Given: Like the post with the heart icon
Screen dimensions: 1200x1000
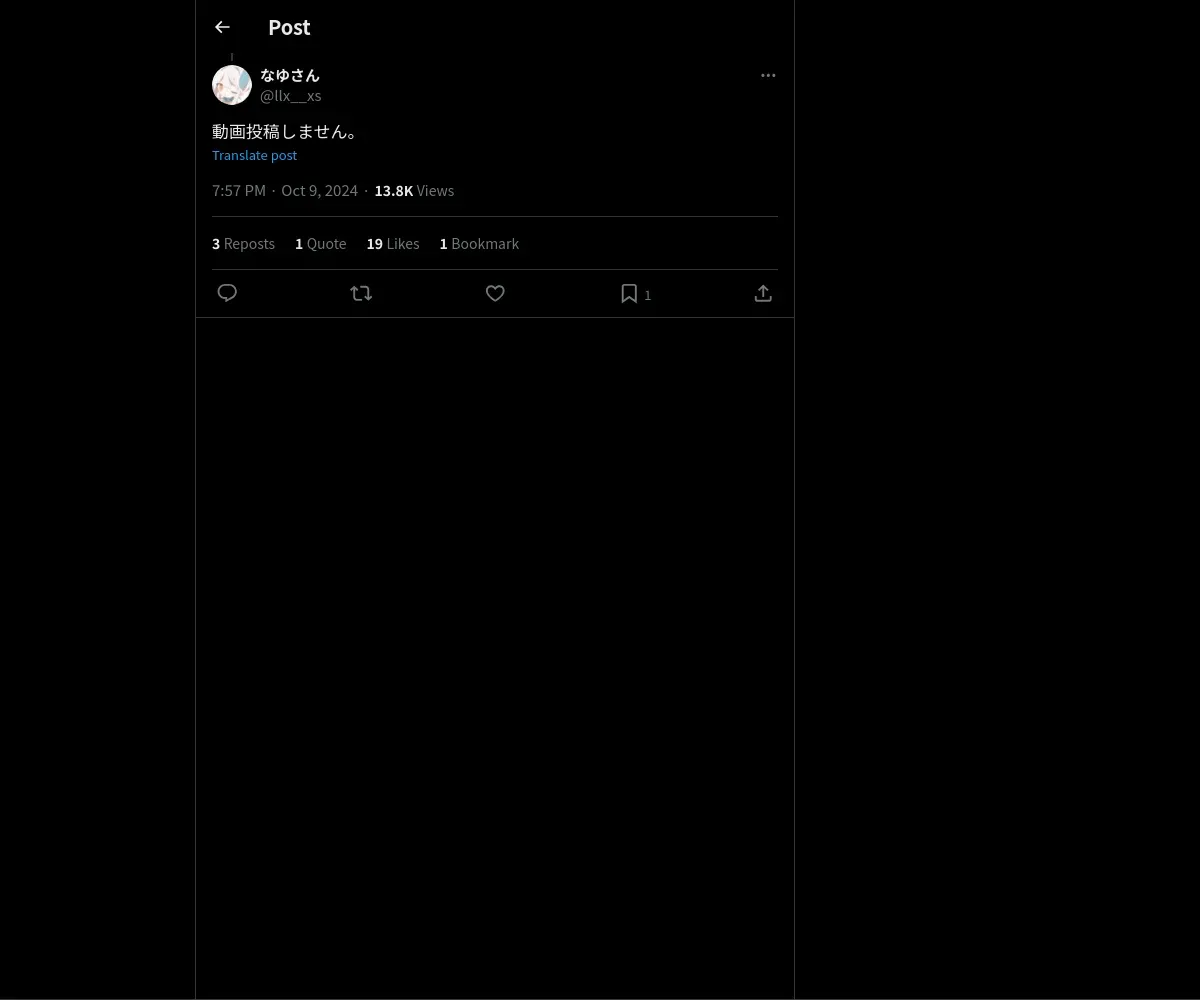Looking at the screenshot, I should 495,293.
